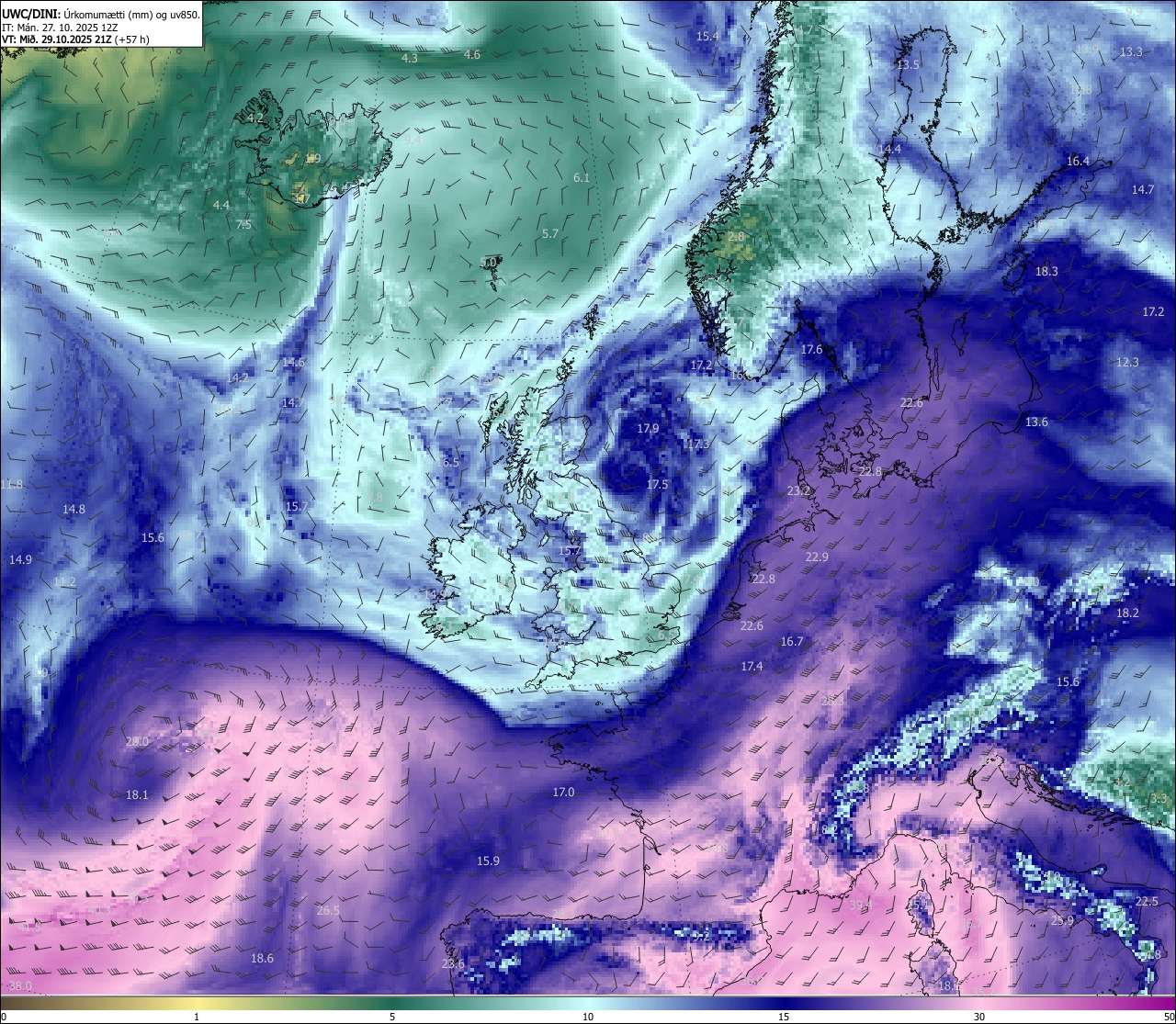The image size is (1176, 1024).
Task: Click the map value '2.8' over Norway
Action: [x=736, y=237]
